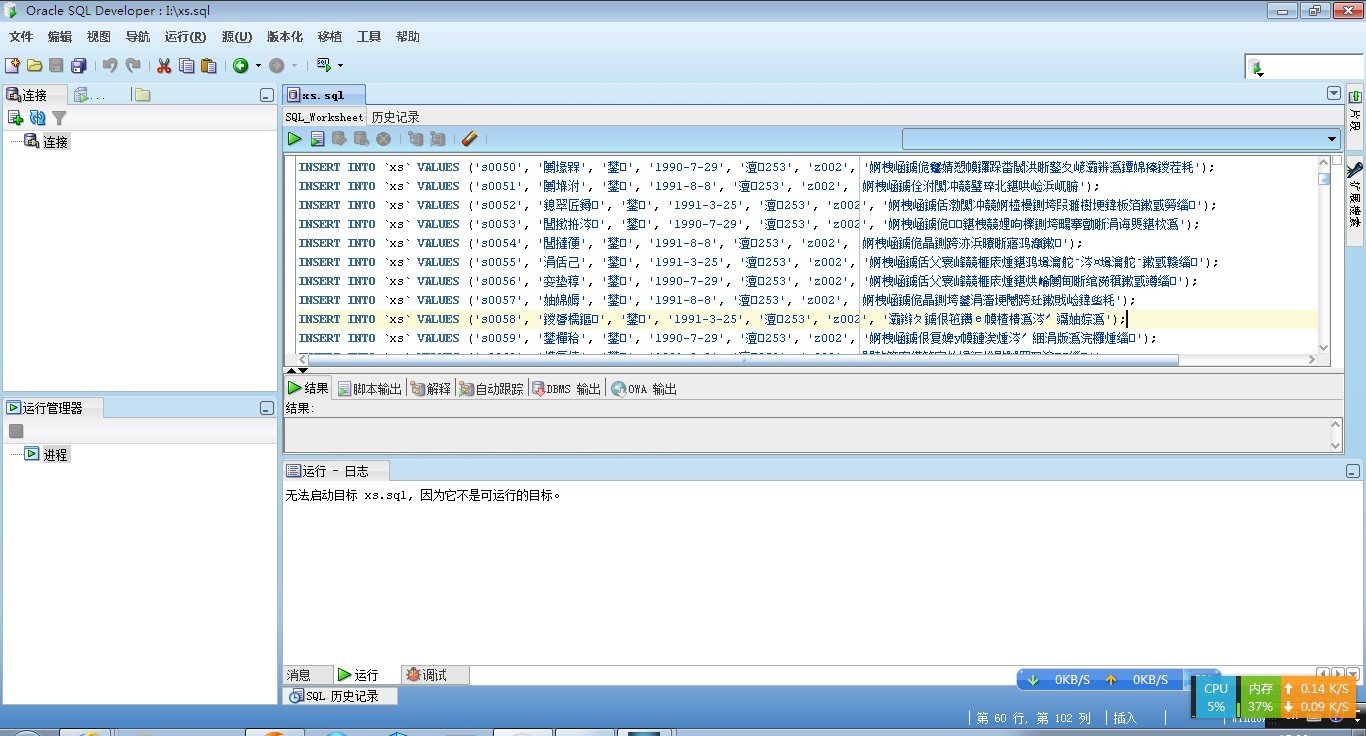
Task: Select the 进程 node in the run manager
Action: [x=55, y=454]
